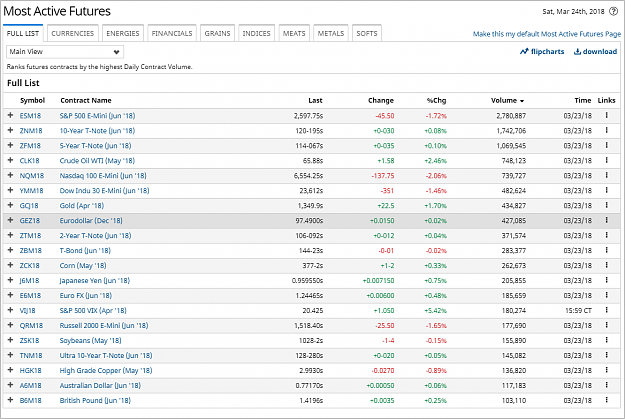Open links menu for ZBM18 T-Bond row

pos(606,250)
